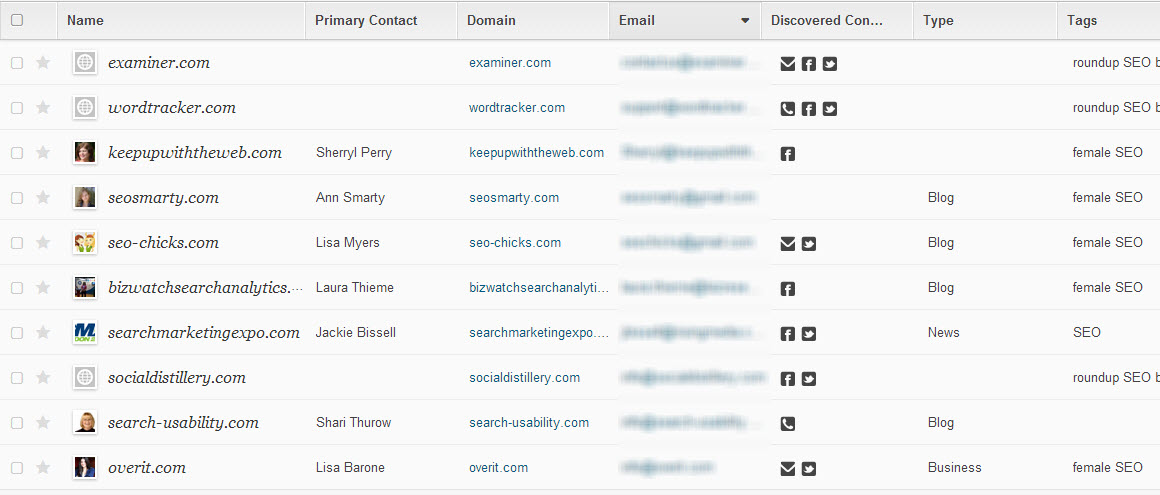Image resolution: width=1160 pixels, height=495 pixels.
Task: Click the email icon in overit.com row
Action: (788, 469)
